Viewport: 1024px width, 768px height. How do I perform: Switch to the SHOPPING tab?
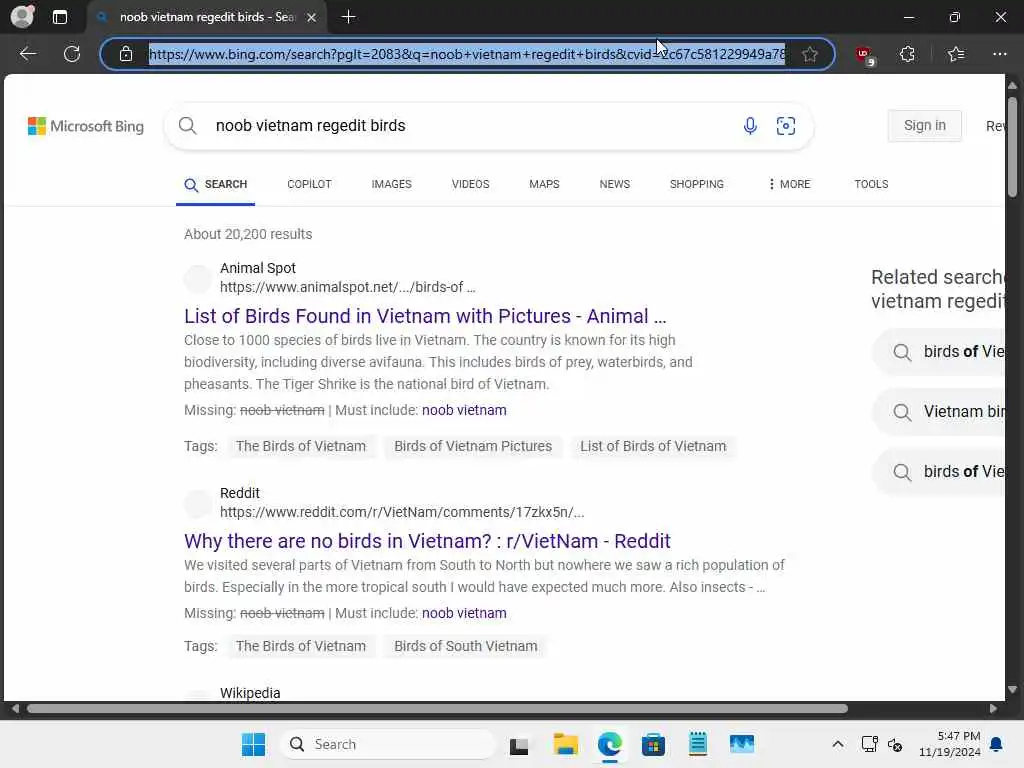(696, 184)
